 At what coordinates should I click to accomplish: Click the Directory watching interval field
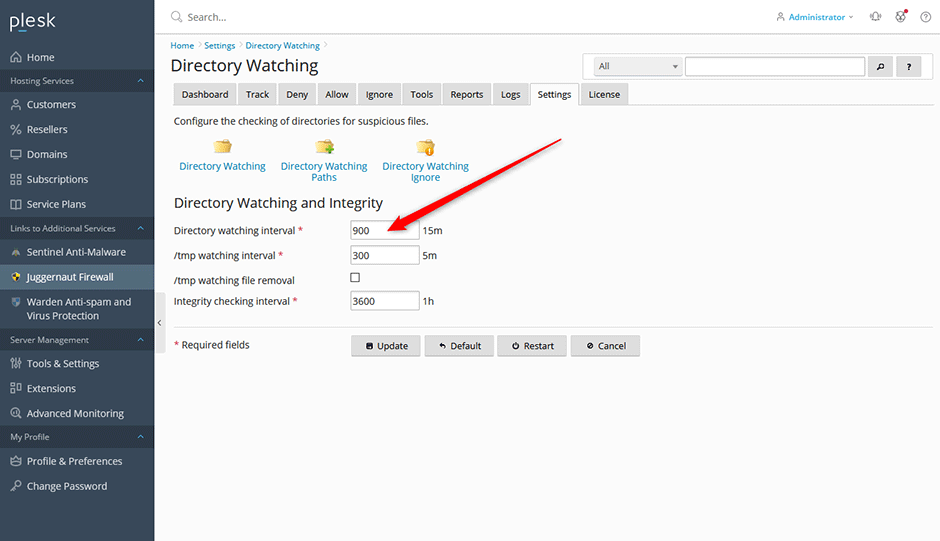click(384, 231)
